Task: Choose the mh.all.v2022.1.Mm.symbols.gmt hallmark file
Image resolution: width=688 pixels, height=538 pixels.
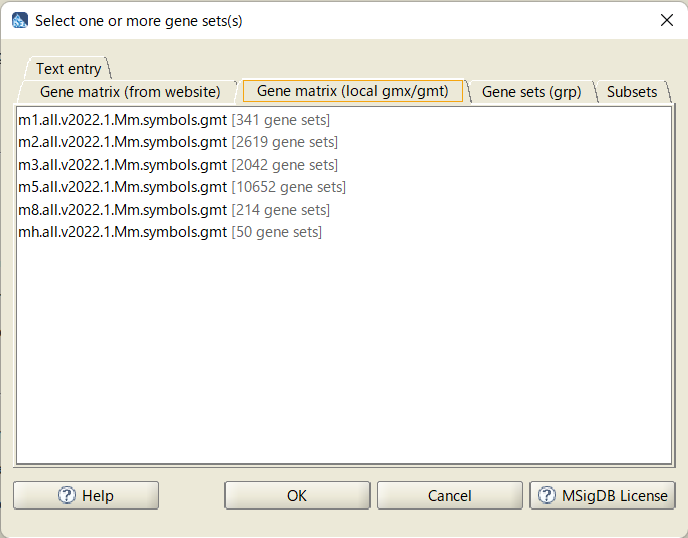Action: (x=170, y=232)
